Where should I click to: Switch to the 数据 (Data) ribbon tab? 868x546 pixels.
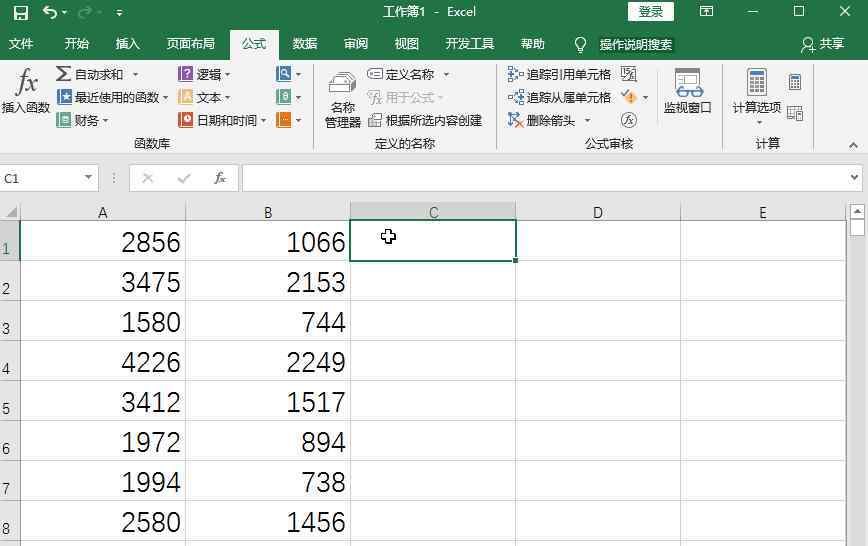pyautogui.click(x=305, y=44)
